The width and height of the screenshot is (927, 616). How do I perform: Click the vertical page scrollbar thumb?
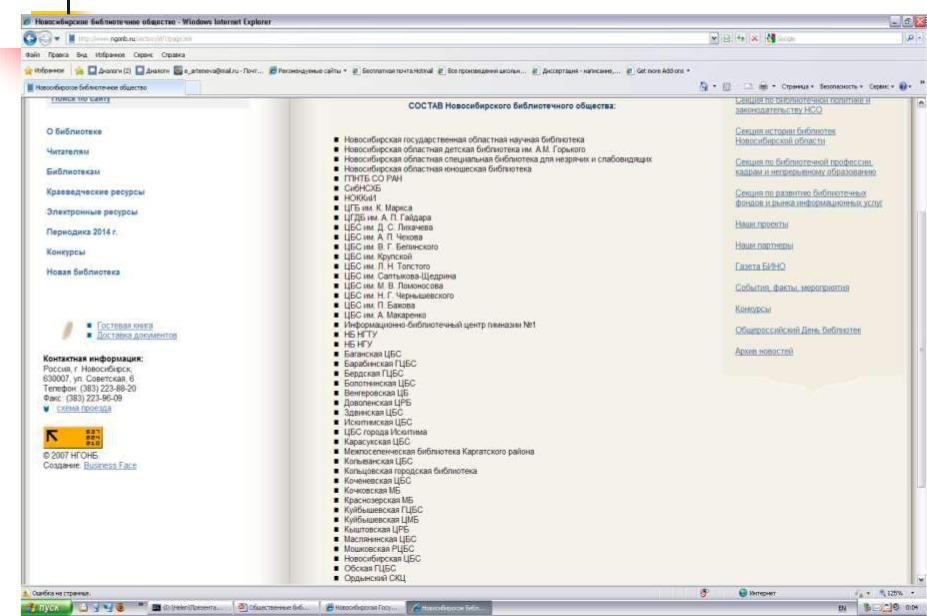click(x=920, y=349)
